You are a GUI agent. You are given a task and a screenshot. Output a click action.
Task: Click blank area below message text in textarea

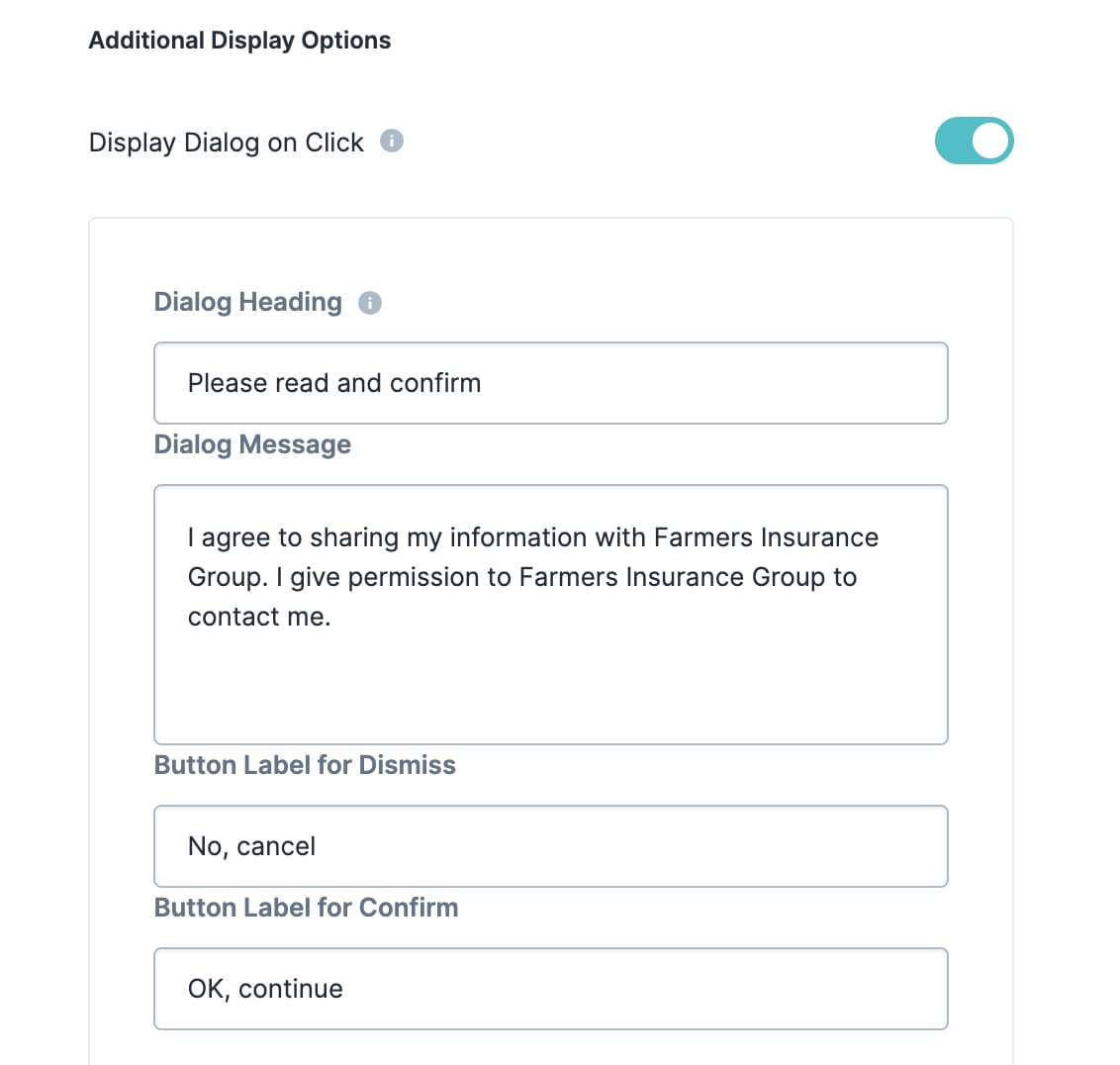pyautogui.click(x=551, y=686)
